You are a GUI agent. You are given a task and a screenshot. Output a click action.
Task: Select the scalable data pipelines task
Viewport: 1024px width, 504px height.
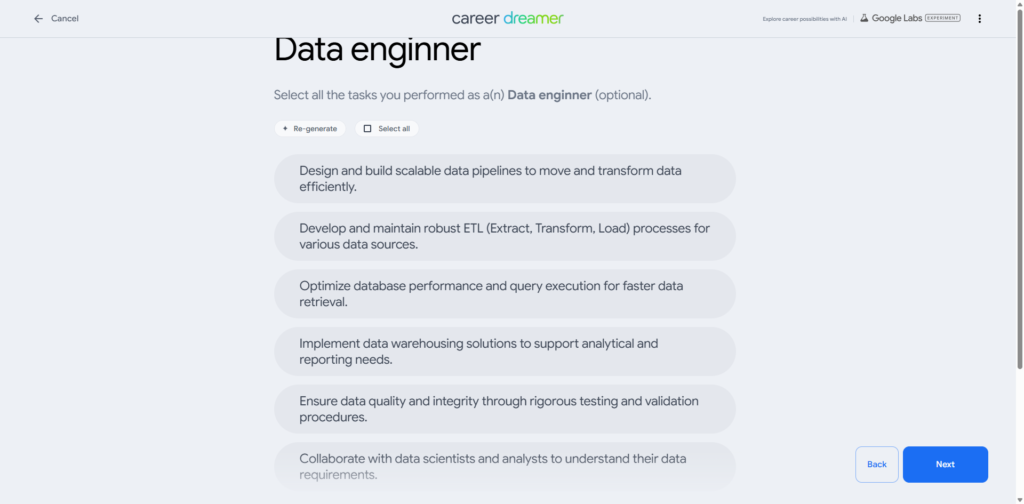point(504,178)
